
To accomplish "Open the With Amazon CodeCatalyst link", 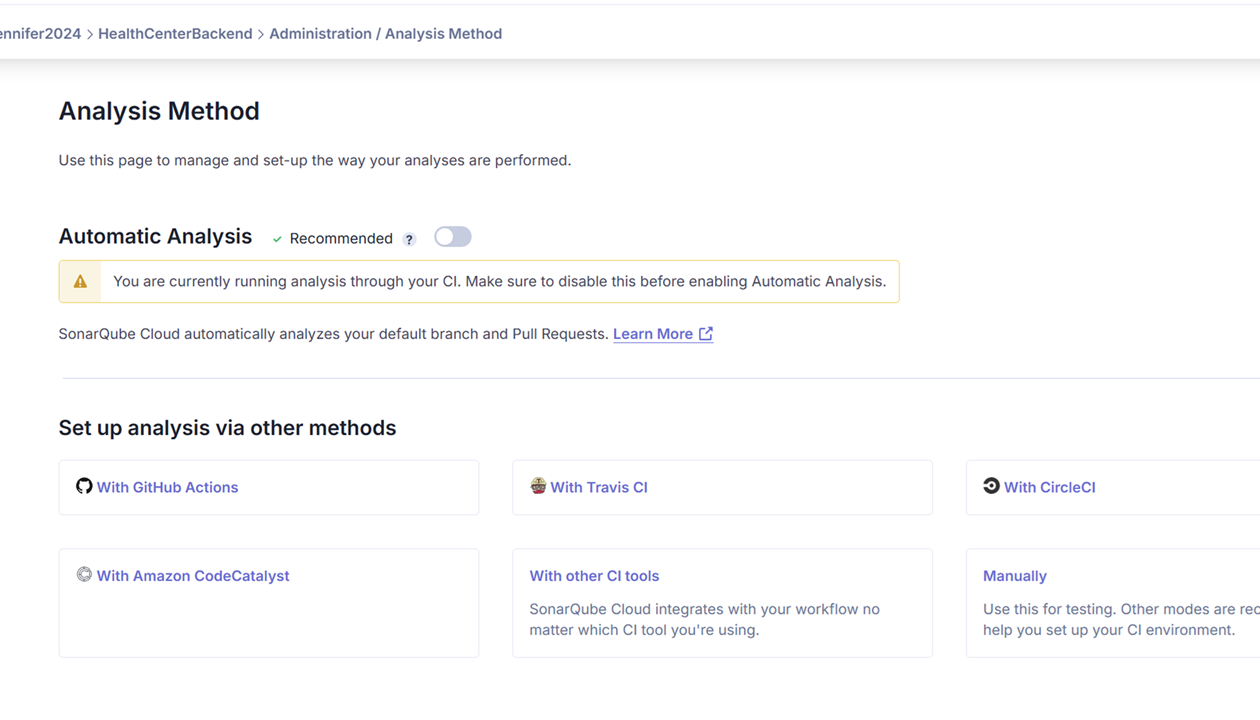I will [x=193, y=576].
